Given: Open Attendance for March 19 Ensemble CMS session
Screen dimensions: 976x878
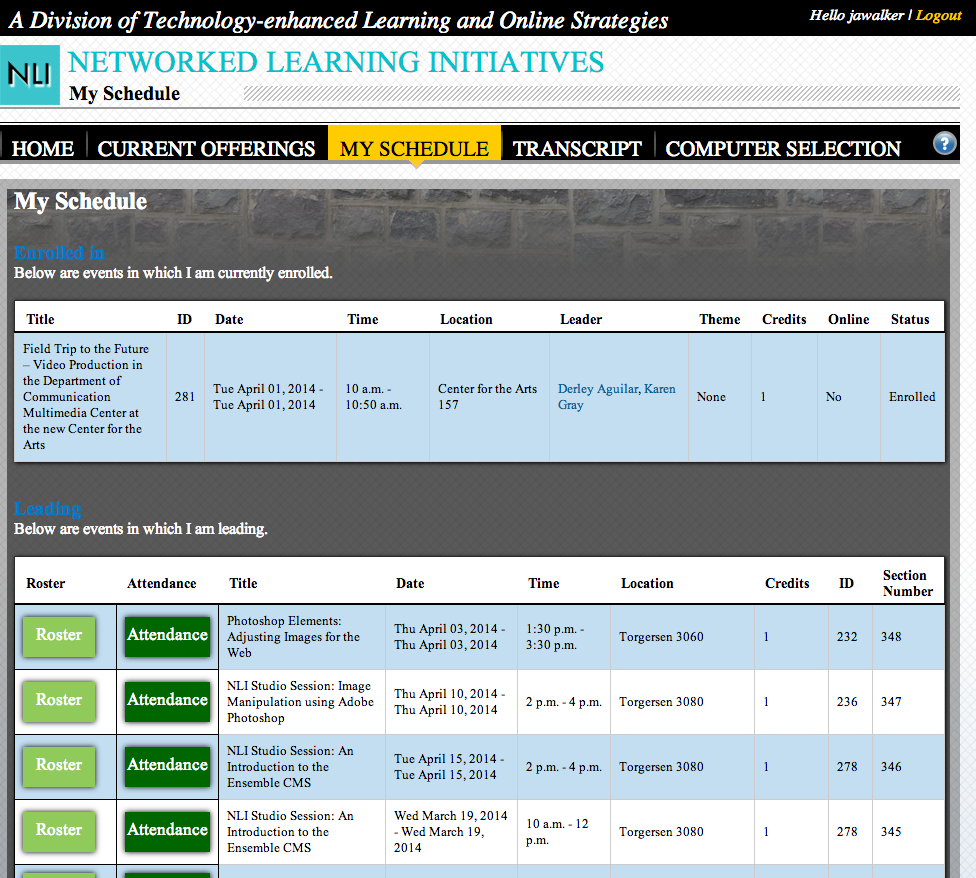Looking at the screenshot, I should tap(167, 831).
